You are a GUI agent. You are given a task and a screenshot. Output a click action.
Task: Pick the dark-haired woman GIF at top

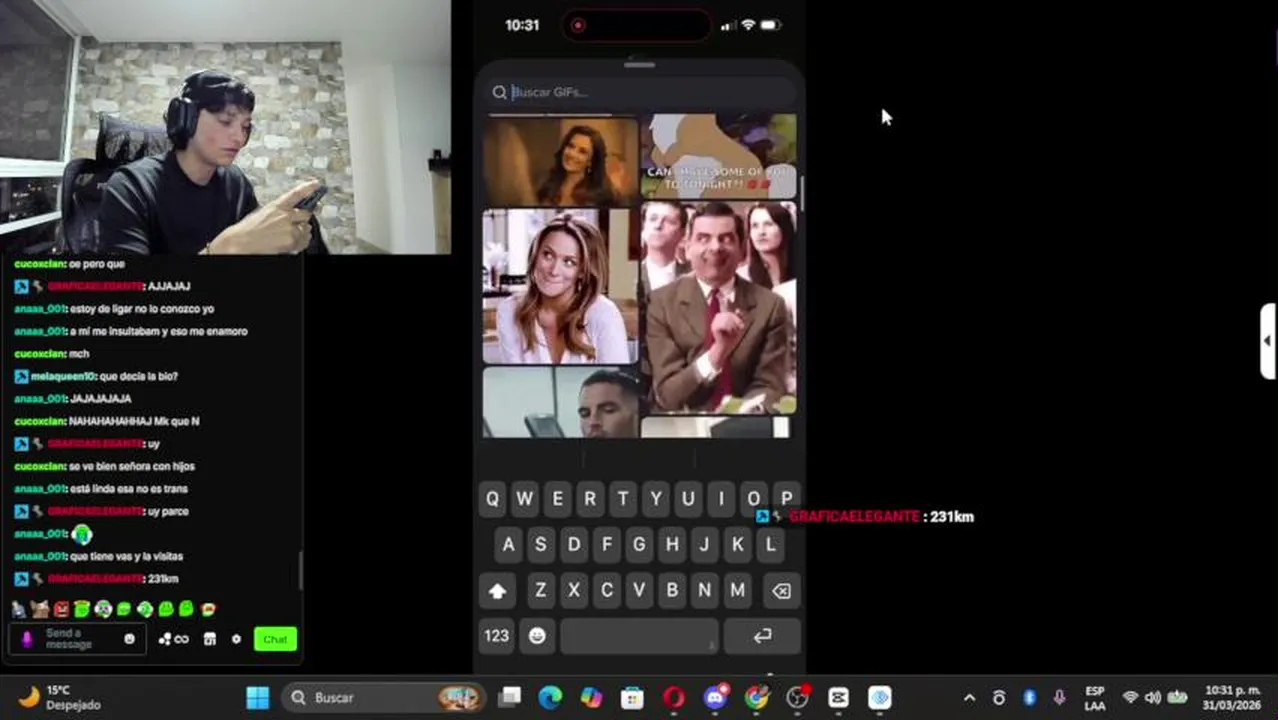tap(560, 160)
